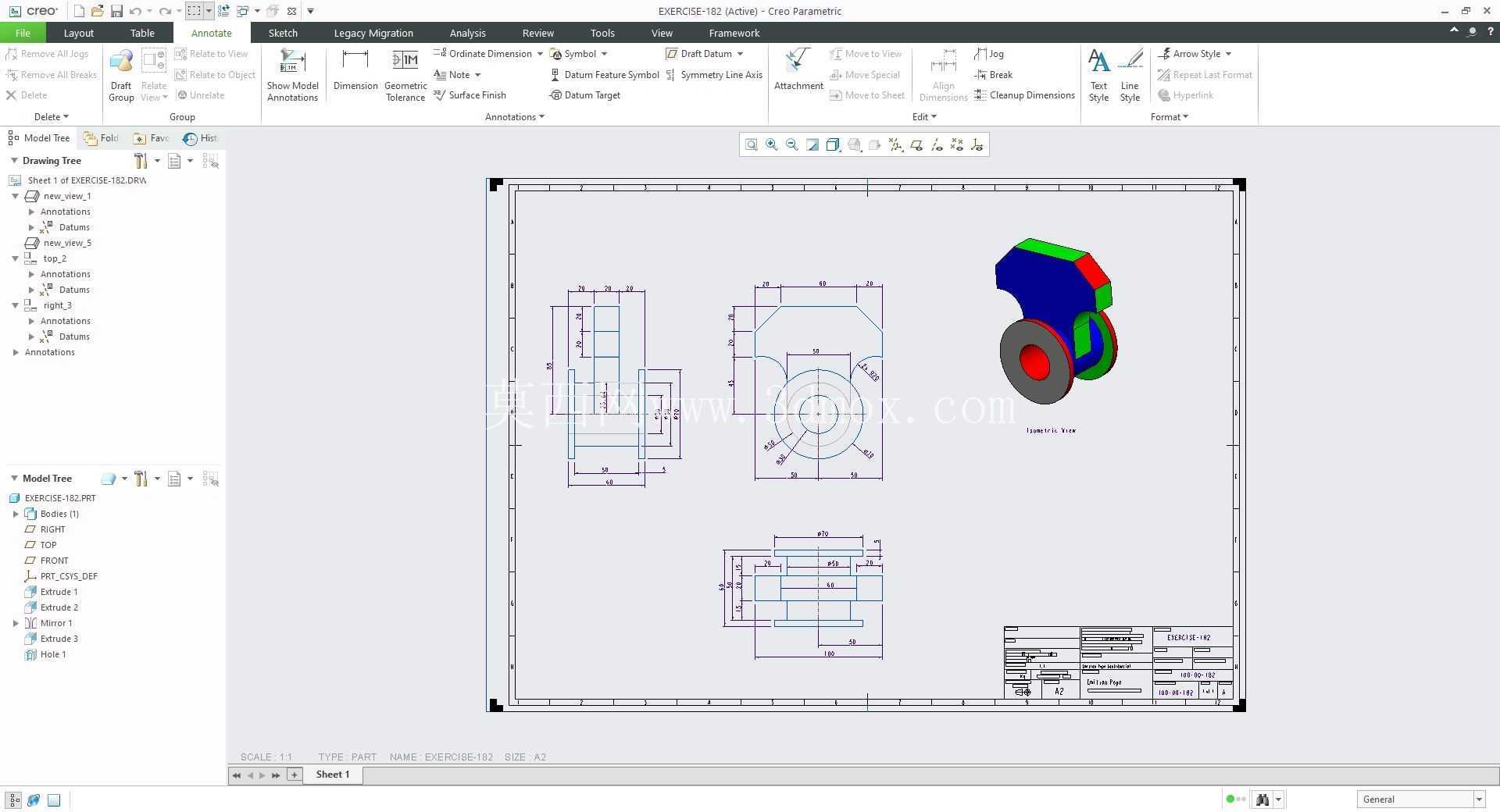Open Draft Datum dropdown arrow
Screen dimensions: 1500x812
(740, 54)
